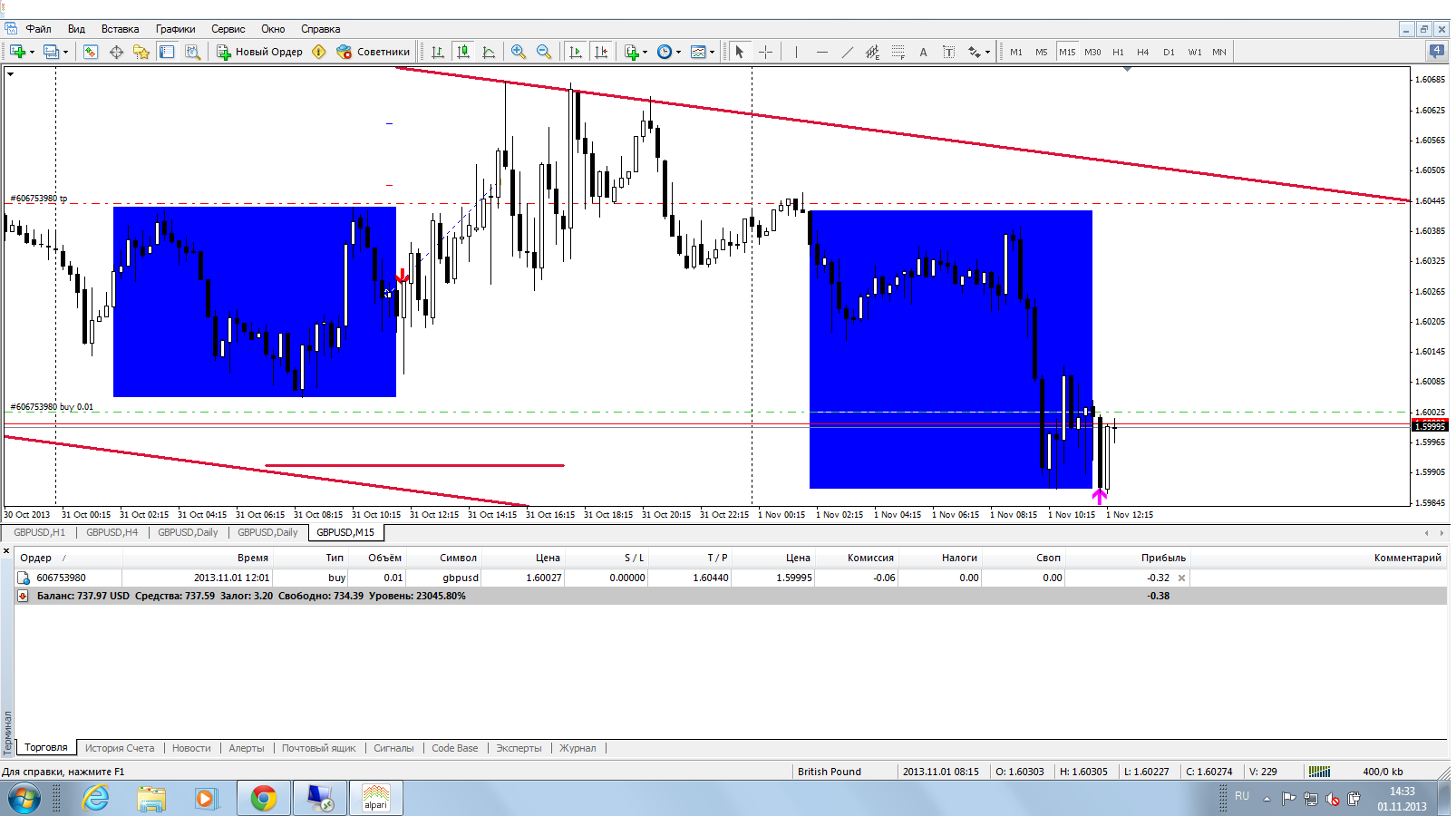Switch timeframe to H4
Image resolution: width=1456 pixels, height=816 pixels.
click(1142, 52)
